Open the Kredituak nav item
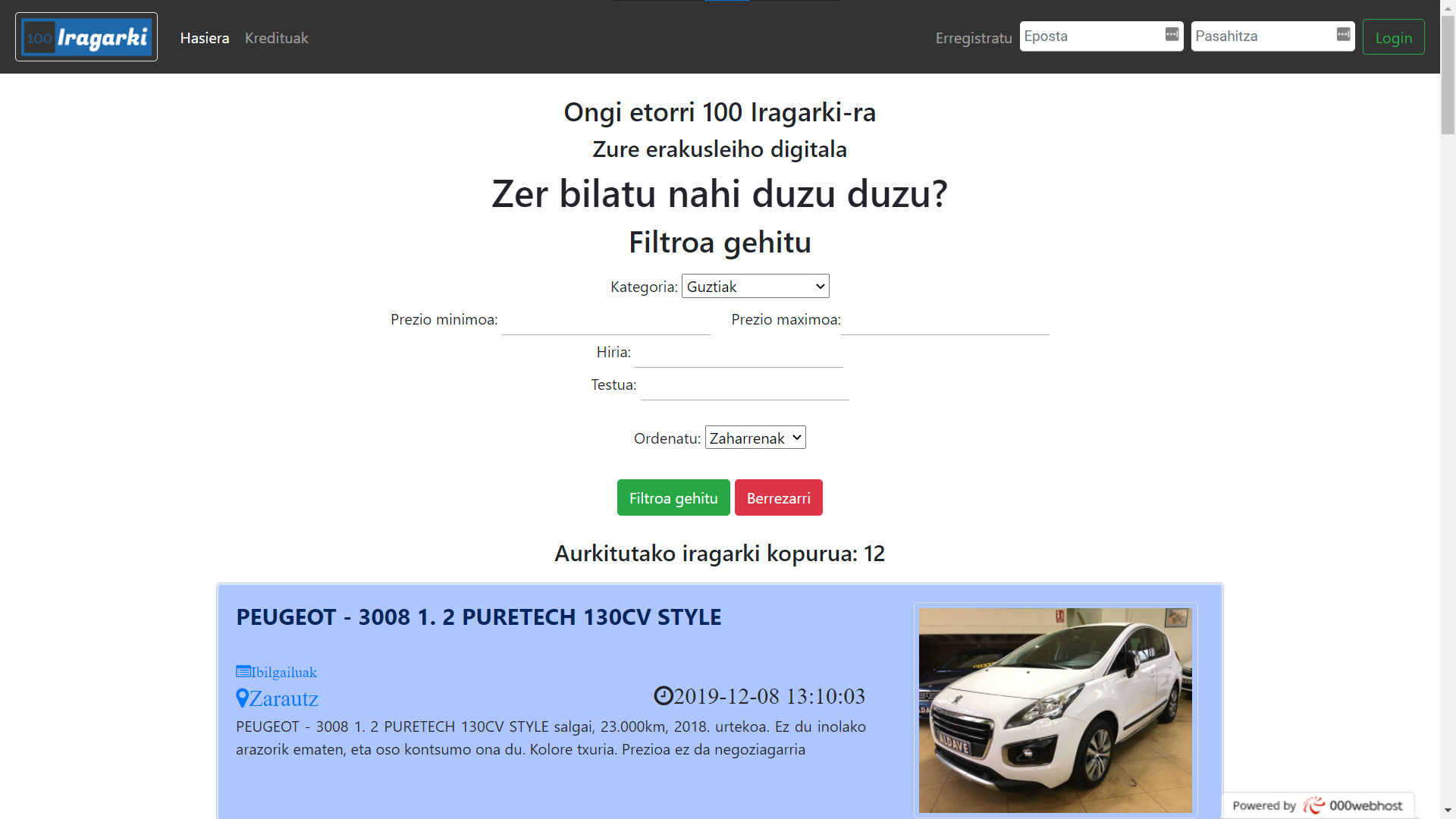1456x819 pixels. pyautogui.click(x=276, y=38)
